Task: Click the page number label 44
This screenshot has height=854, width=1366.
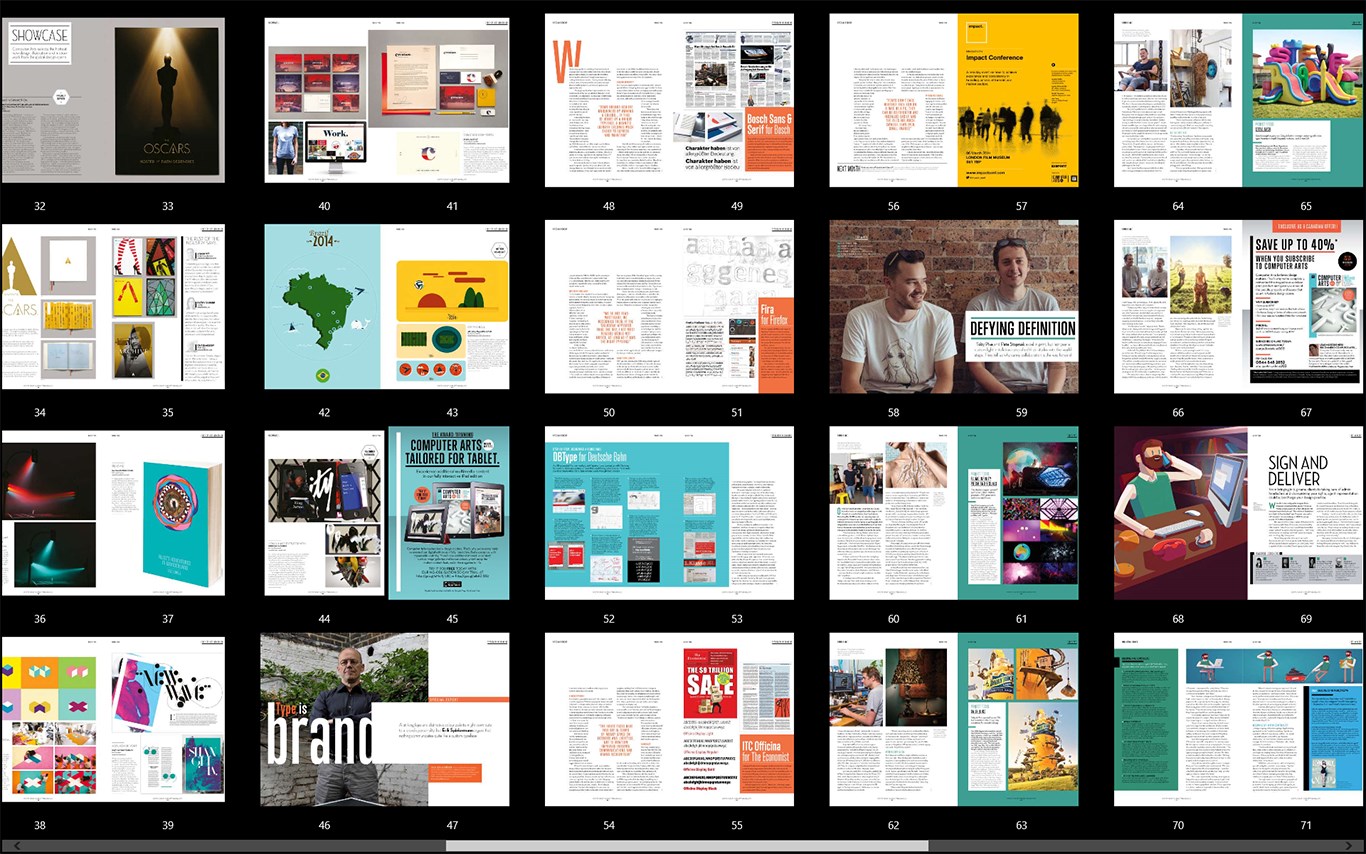Action: (324, 620)
